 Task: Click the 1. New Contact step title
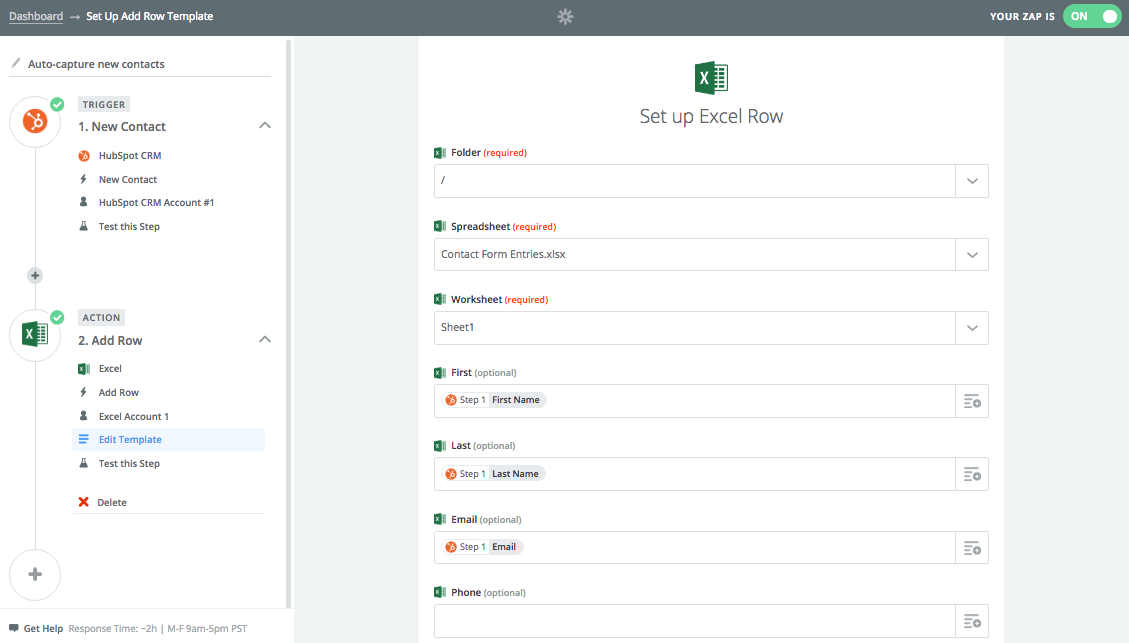(122, 127)
